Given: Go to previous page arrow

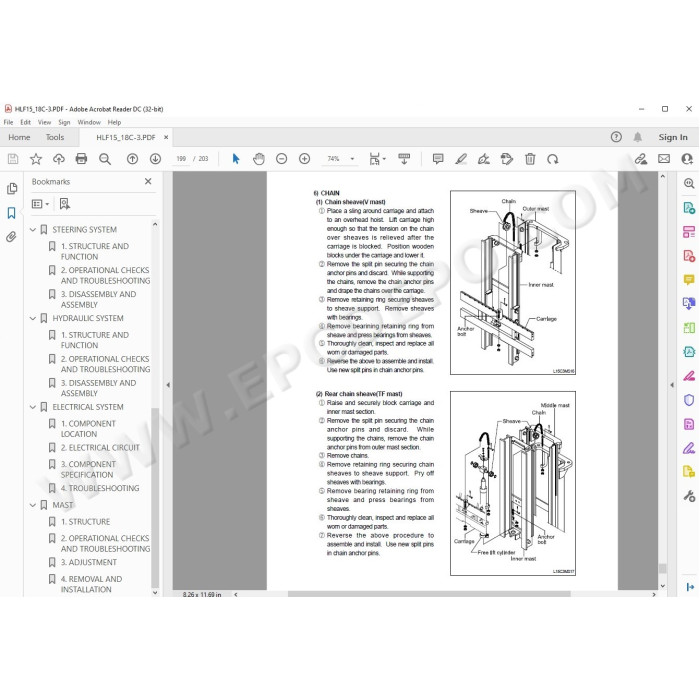Looking at the screenshot, I should [x=133, y=159].
